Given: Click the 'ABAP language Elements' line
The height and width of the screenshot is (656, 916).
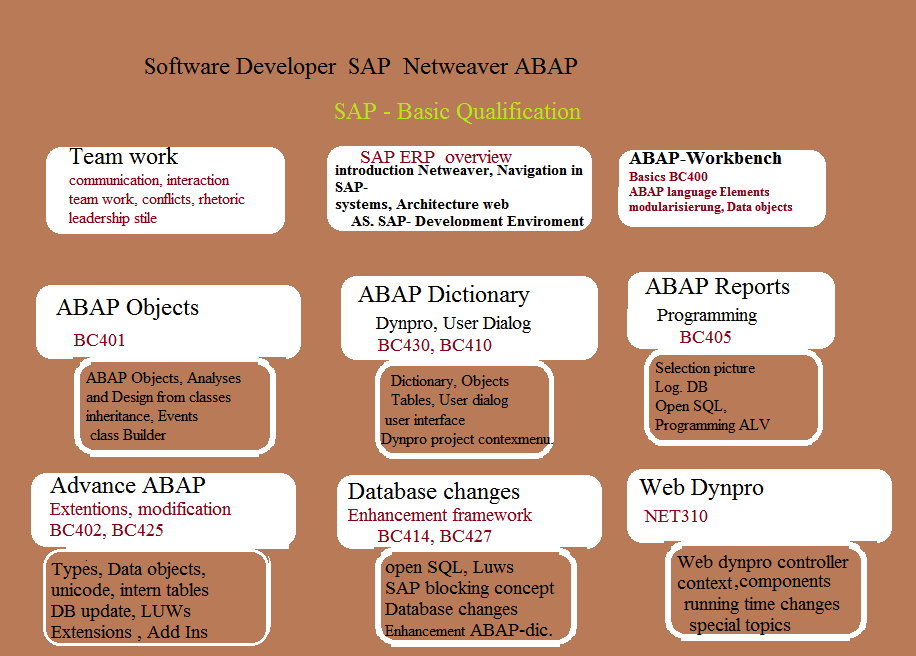Looking at the screenshot, I should [x=699, y=192].
